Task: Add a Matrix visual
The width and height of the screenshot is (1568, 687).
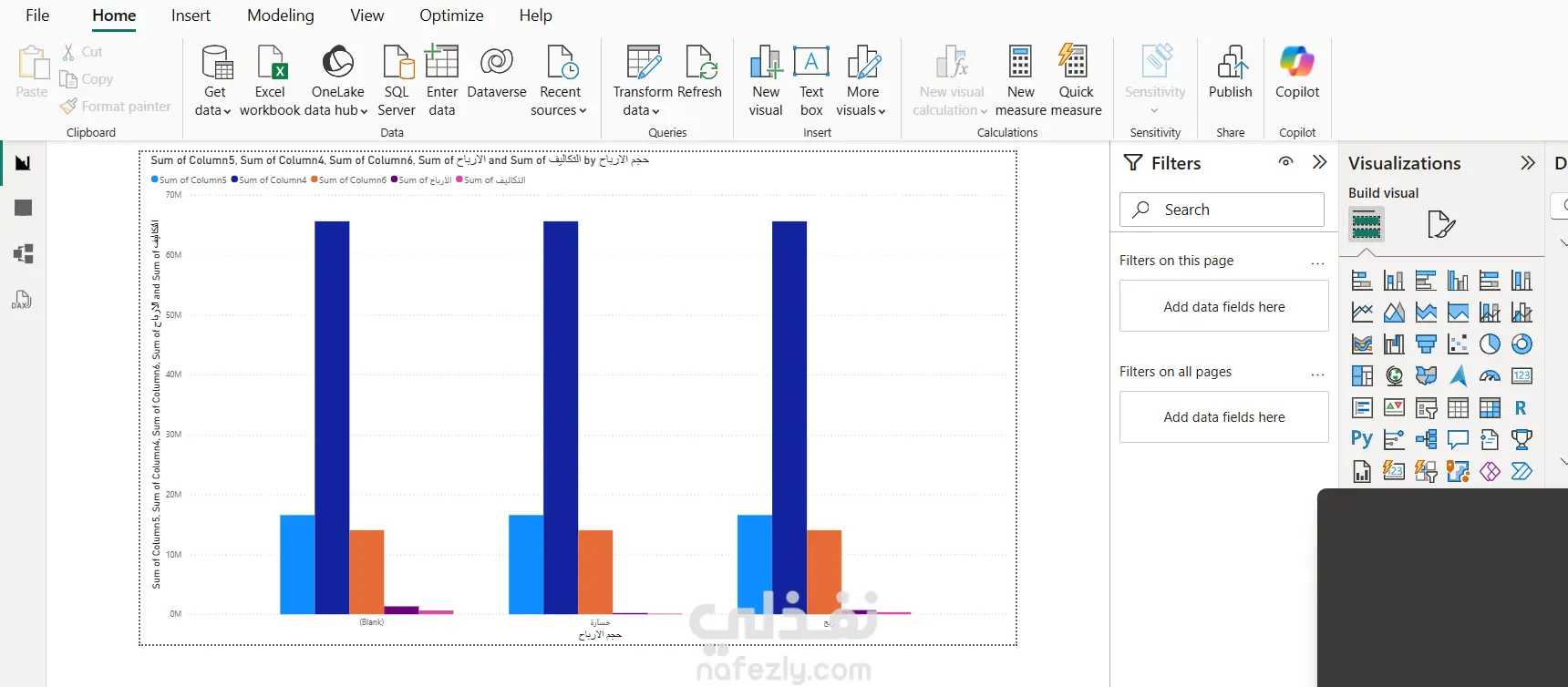Action: tap(1490, 408)
